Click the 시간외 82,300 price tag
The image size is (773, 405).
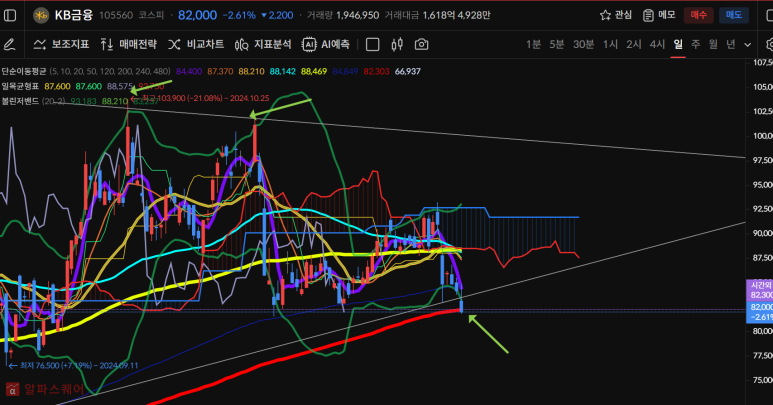[x=761, y=290]
